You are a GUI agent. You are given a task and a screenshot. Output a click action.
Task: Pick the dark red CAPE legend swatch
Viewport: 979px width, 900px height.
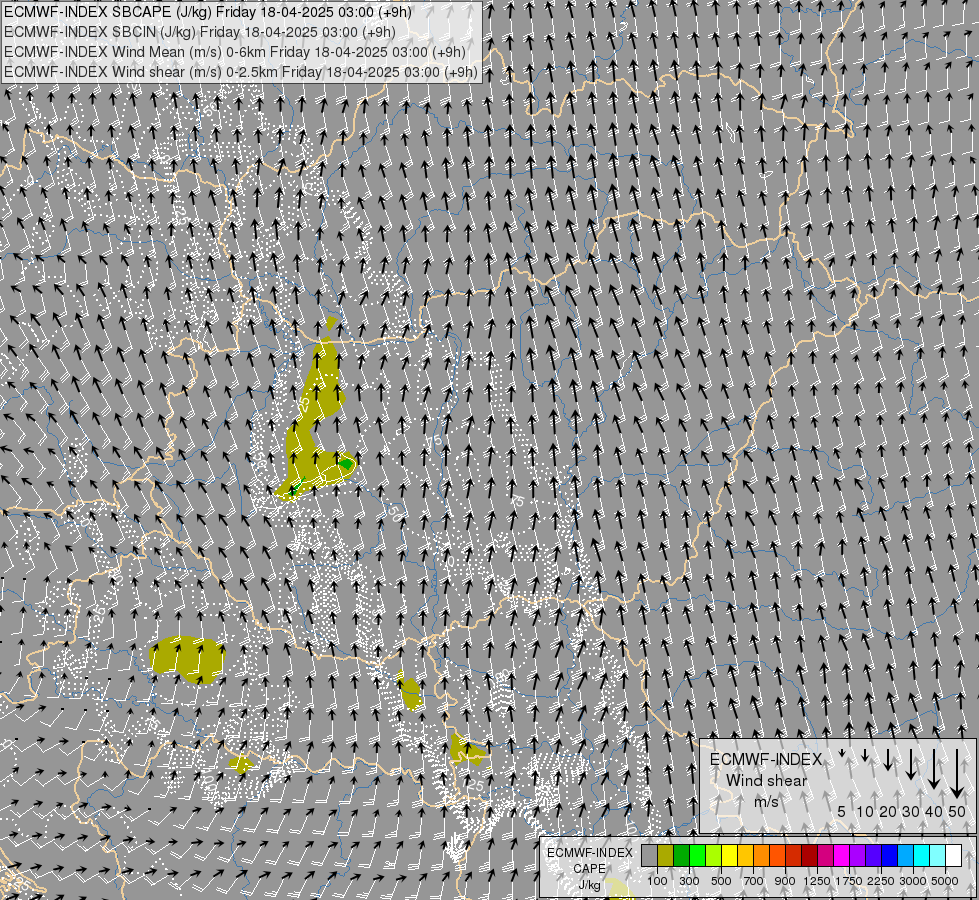click(x=809, y=856)
